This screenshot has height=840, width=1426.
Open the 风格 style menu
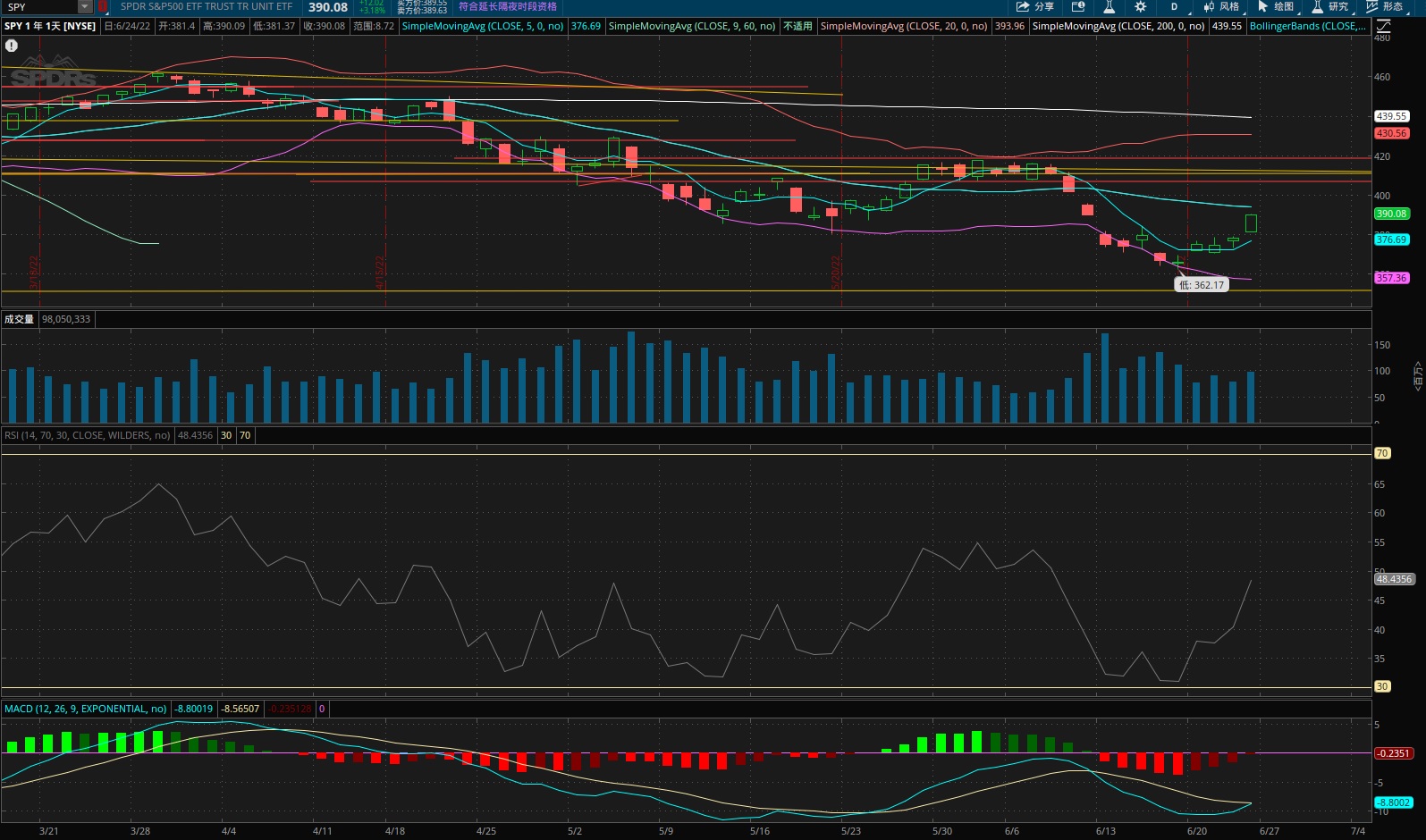pos(1221,6)
